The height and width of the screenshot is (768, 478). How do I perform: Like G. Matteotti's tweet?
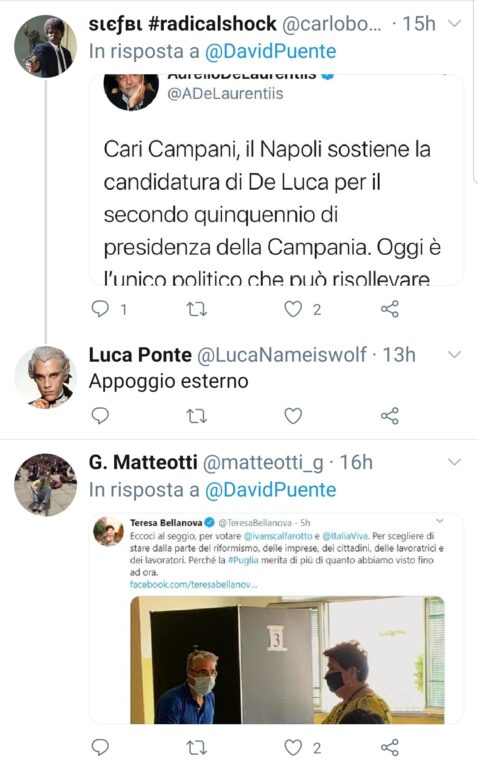[293, 747]
